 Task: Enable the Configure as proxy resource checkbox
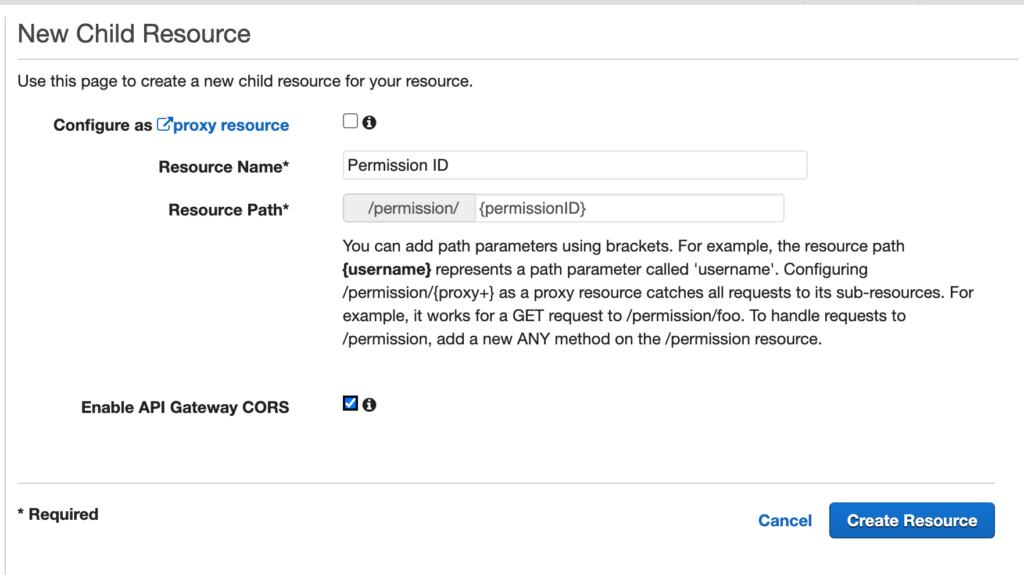pyautogui.click(x=350, y=121)
